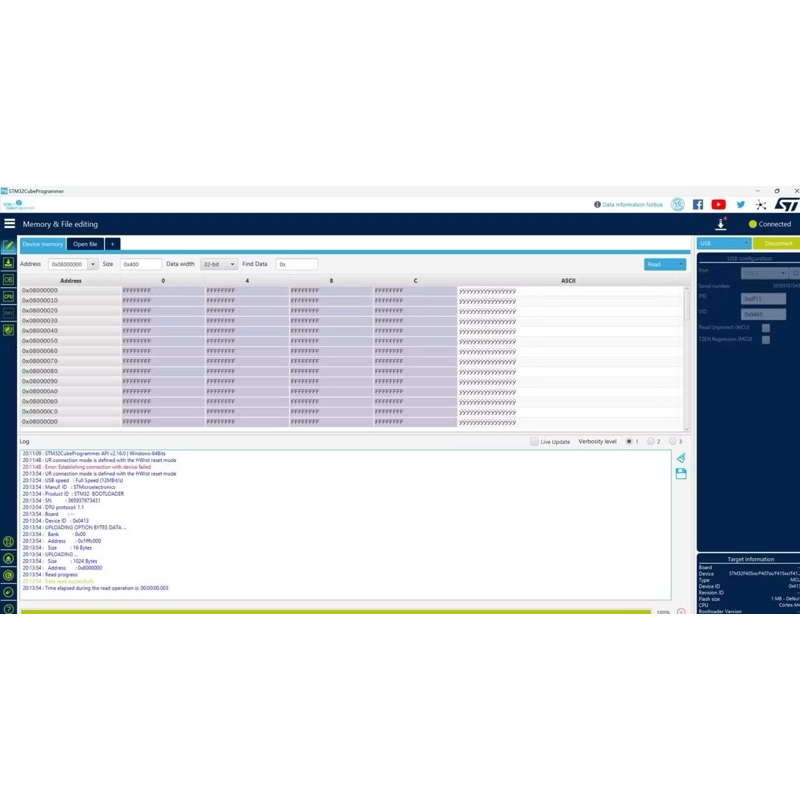This screenshot has width=800, height=800.
Task: Add a new tab with plus
Action: click(112, 244)
